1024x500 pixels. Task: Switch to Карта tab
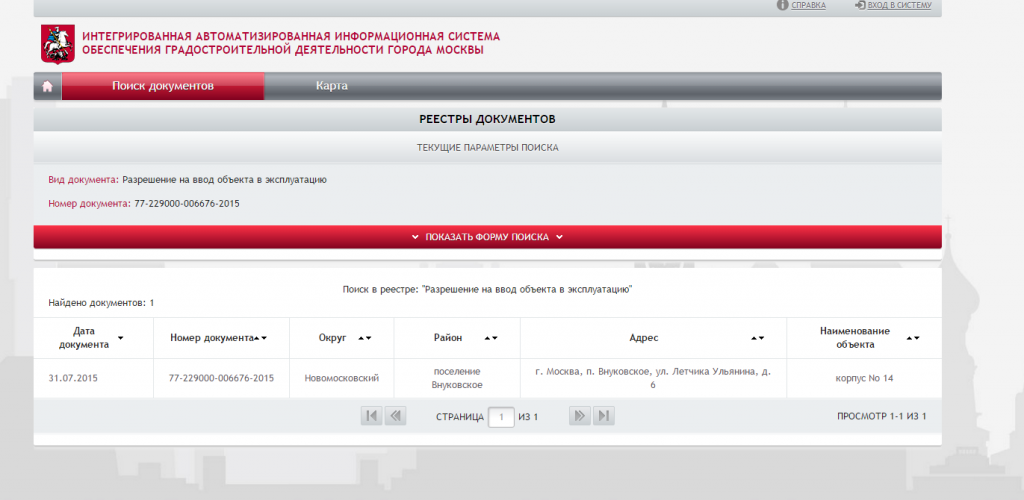[x=332, y=86]
